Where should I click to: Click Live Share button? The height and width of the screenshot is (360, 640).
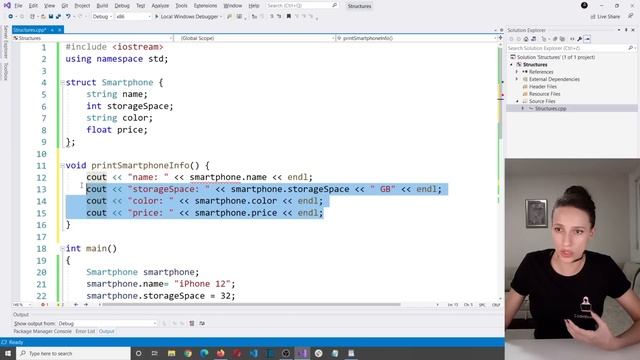coord(605,17)
